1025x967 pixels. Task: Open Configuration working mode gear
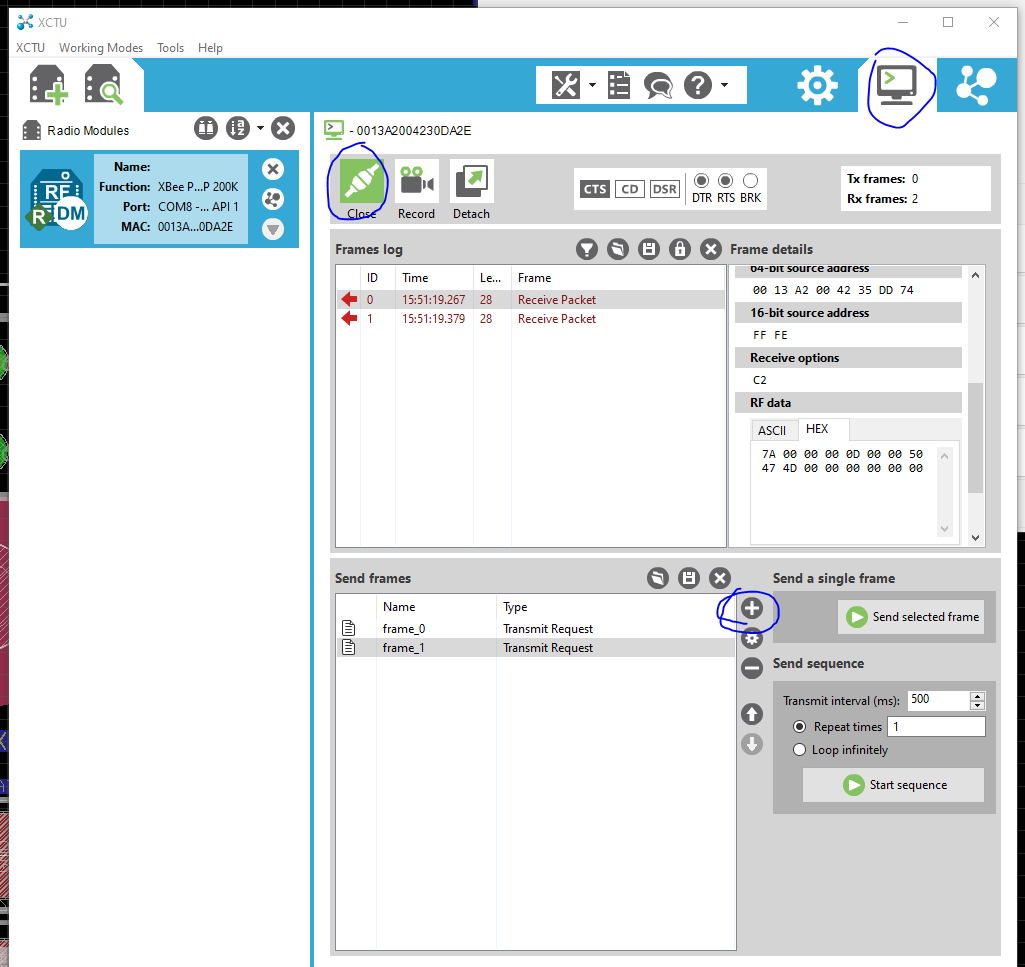817,86
